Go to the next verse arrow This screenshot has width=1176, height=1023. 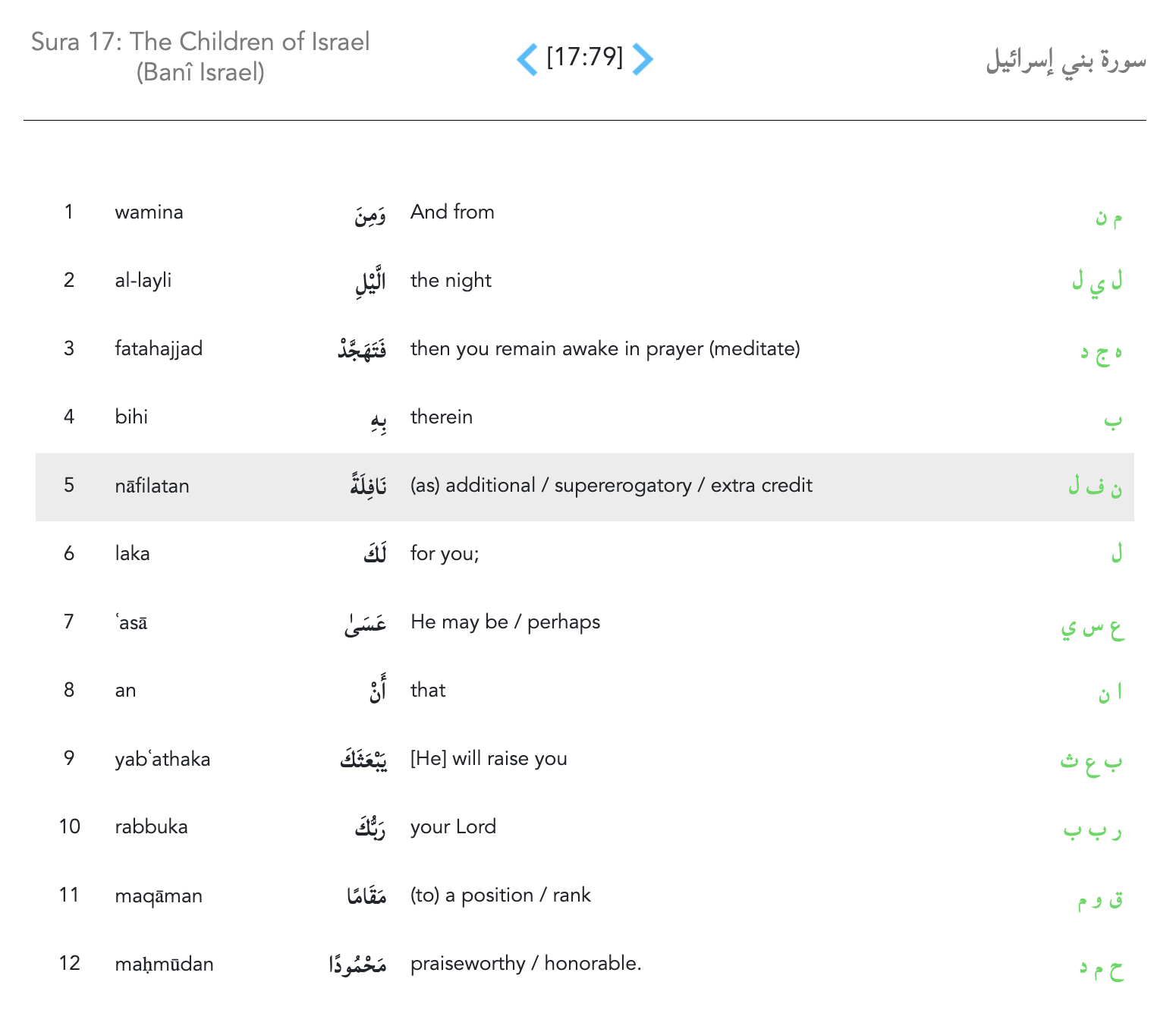[643, 59]
